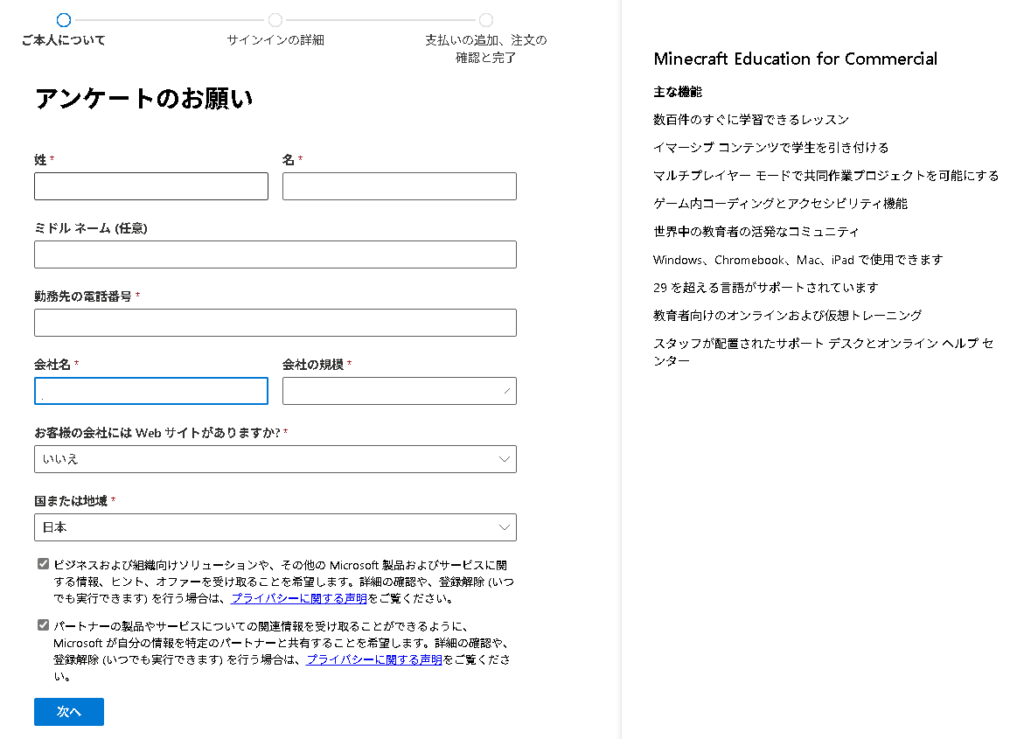Click the 教育者向けのオンラインおよび仮想トレーニング text
The width and height of the screenshot is (1024, 739).
788,315
